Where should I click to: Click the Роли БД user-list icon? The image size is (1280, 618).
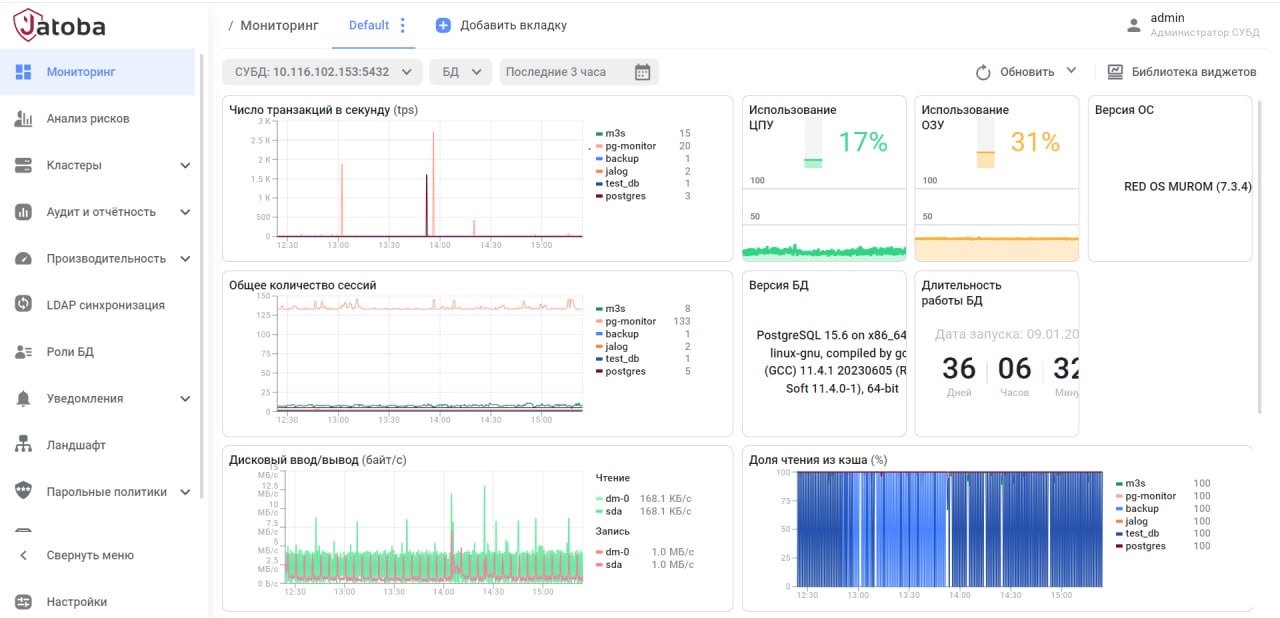pyautogui.click(x=23, y=352)
